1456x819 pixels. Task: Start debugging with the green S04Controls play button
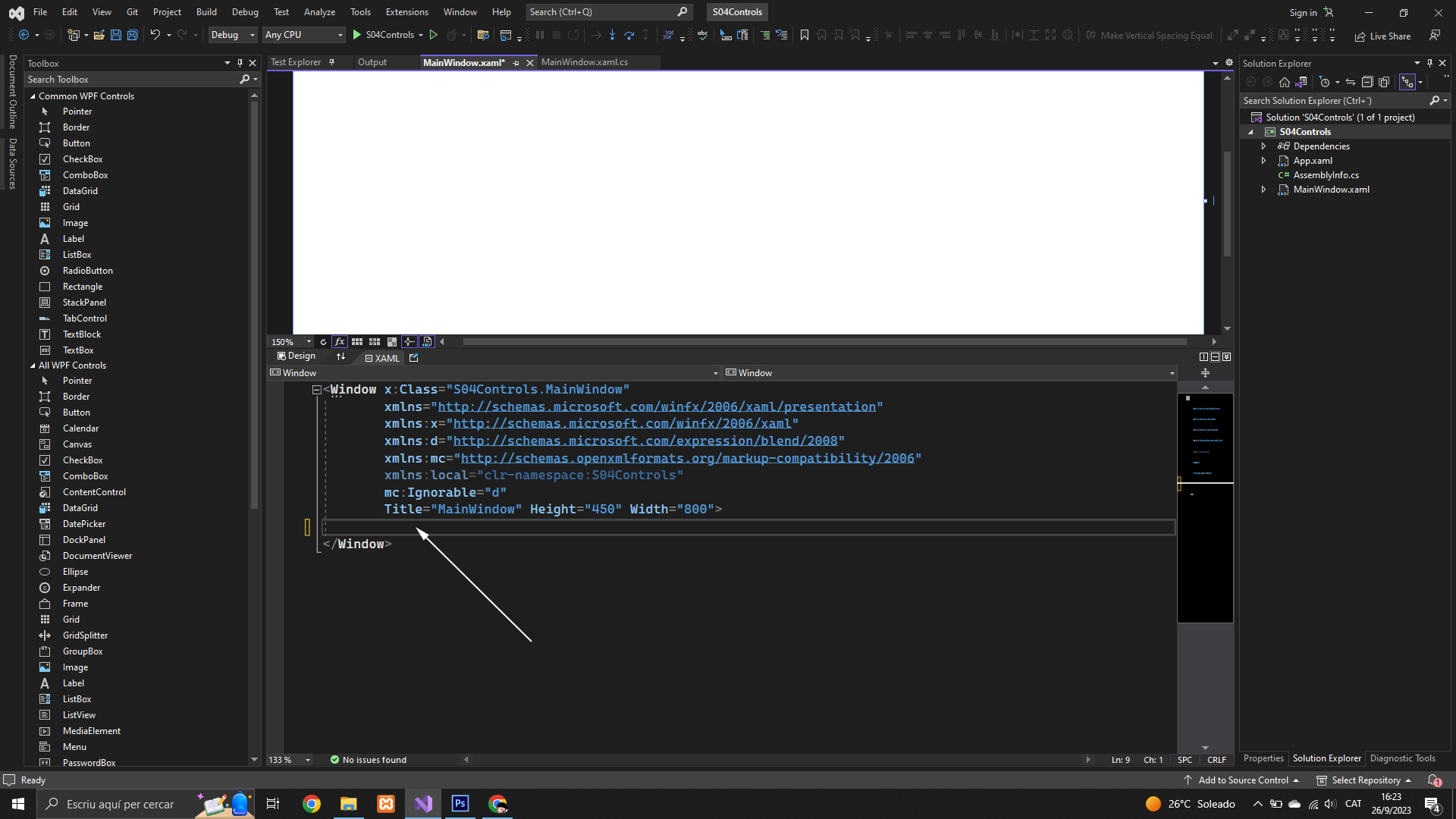[357, 35]
